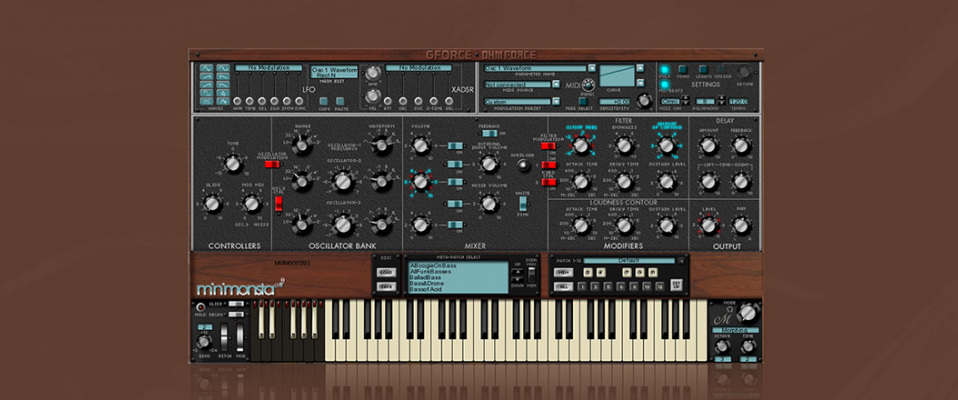Image resolution: width=958 pixels, height=400 pixels.
Task: Click the Noise Volume knob
Action: point(489,204)
